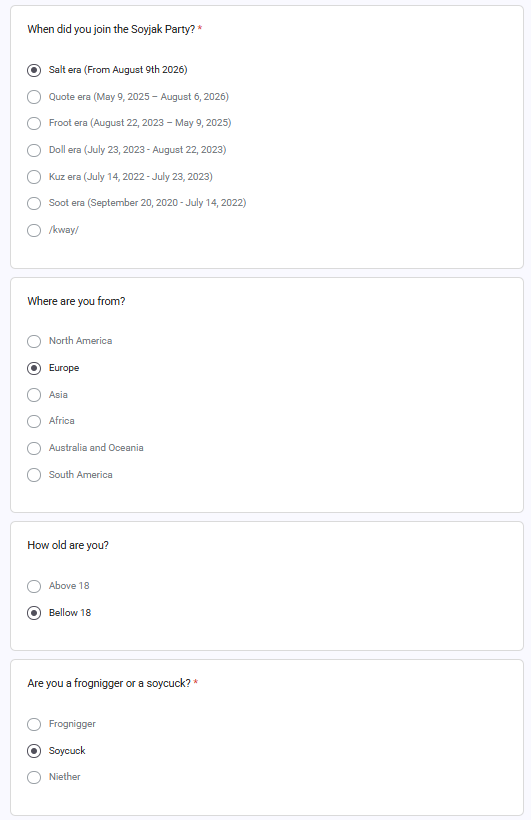This screenshot has height=820, width=531.
Task: Select Soot era radio option
Action: pyautogui.click(x=34, y=203)
